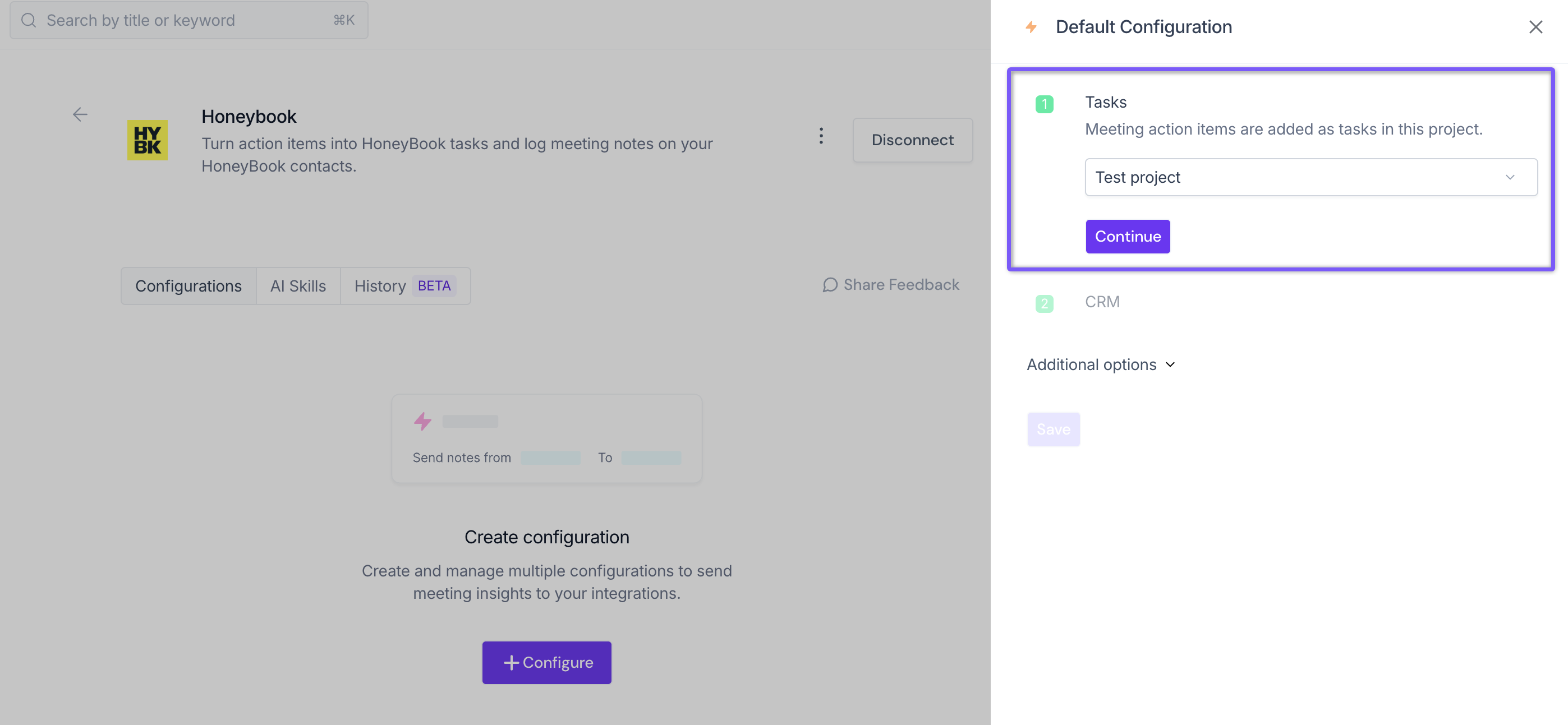Open the Test project dropdown
Screen dimensions: 1568x725
pos(1311,177)
